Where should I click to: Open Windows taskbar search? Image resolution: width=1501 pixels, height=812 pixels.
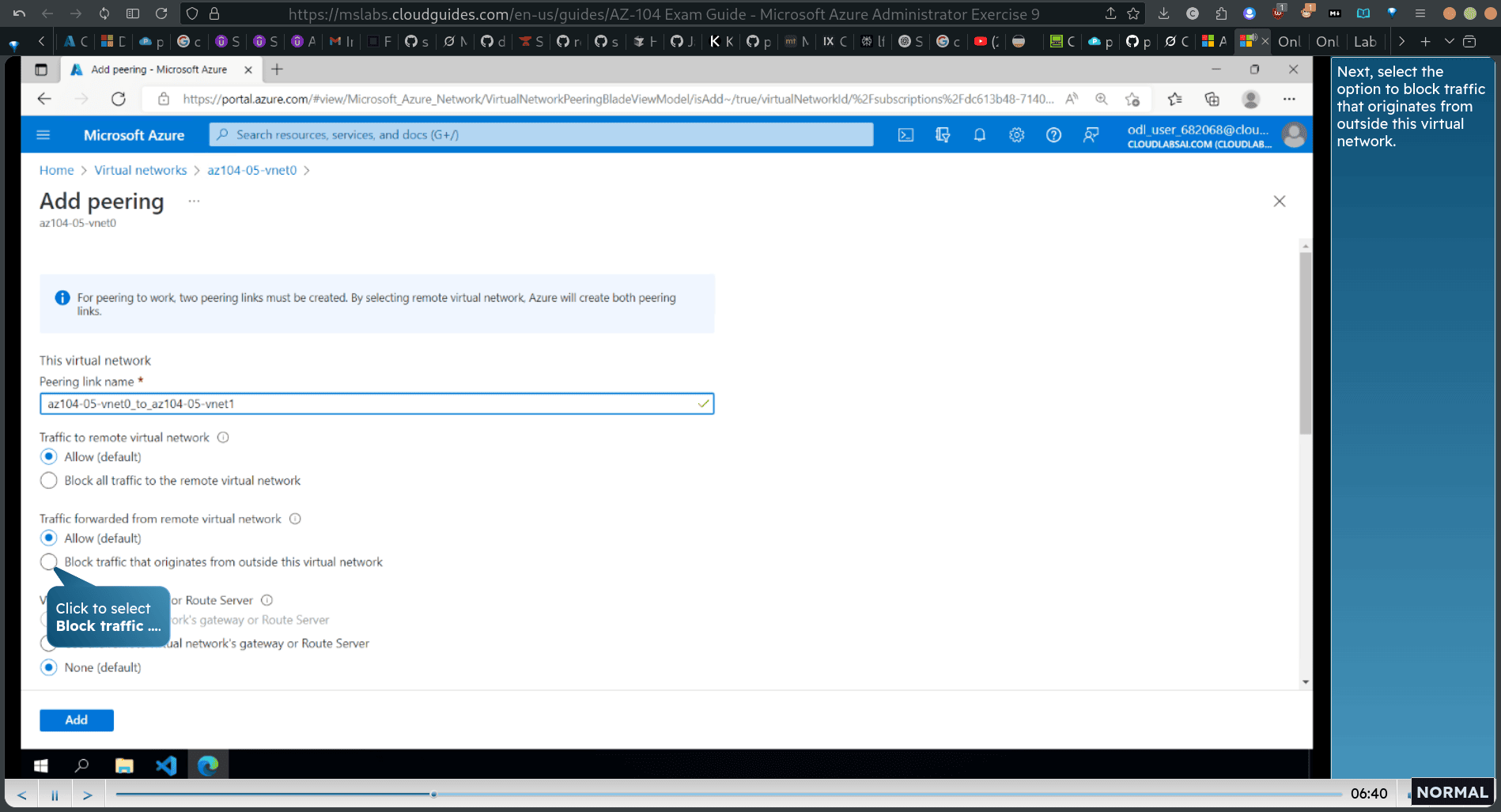(81, 765)
